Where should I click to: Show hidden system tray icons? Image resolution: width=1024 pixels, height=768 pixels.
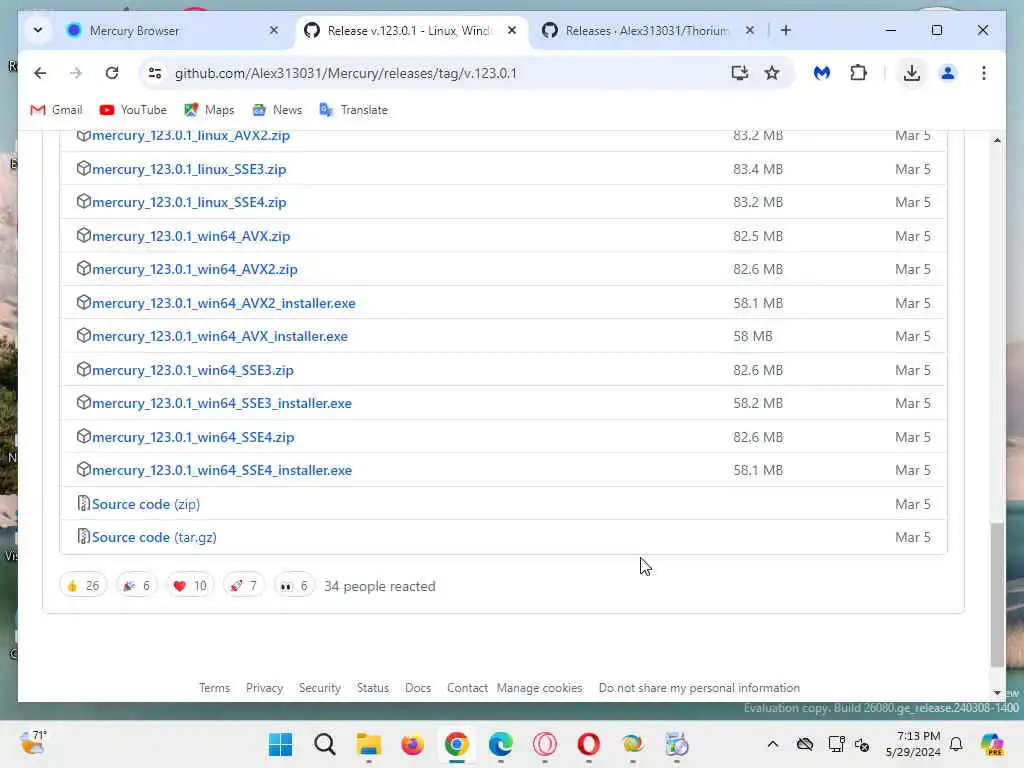(773, 744)
